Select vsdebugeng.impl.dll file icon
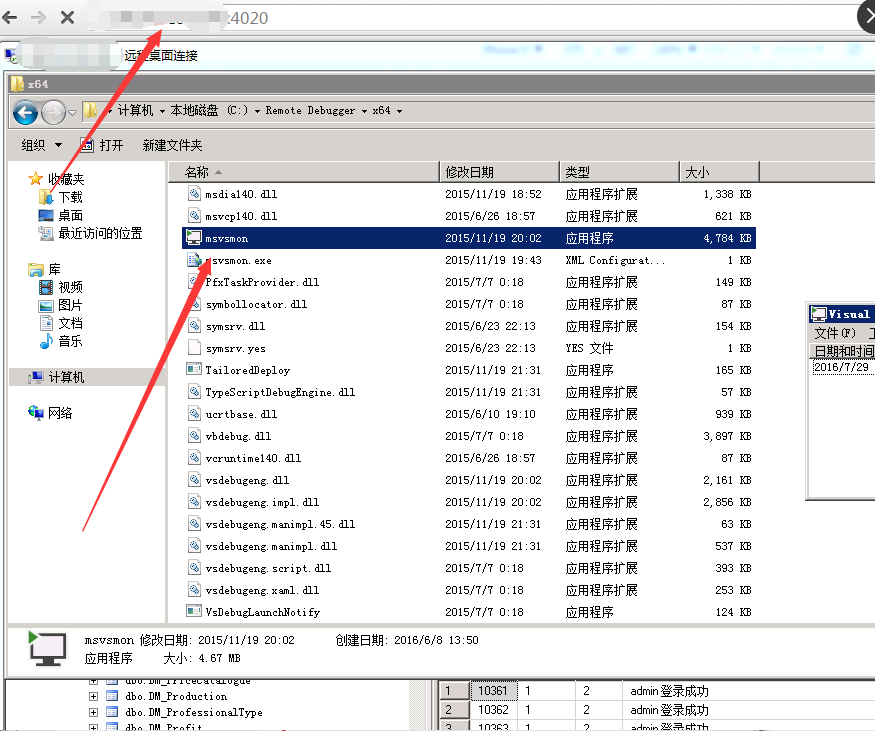 coord(194,502)
